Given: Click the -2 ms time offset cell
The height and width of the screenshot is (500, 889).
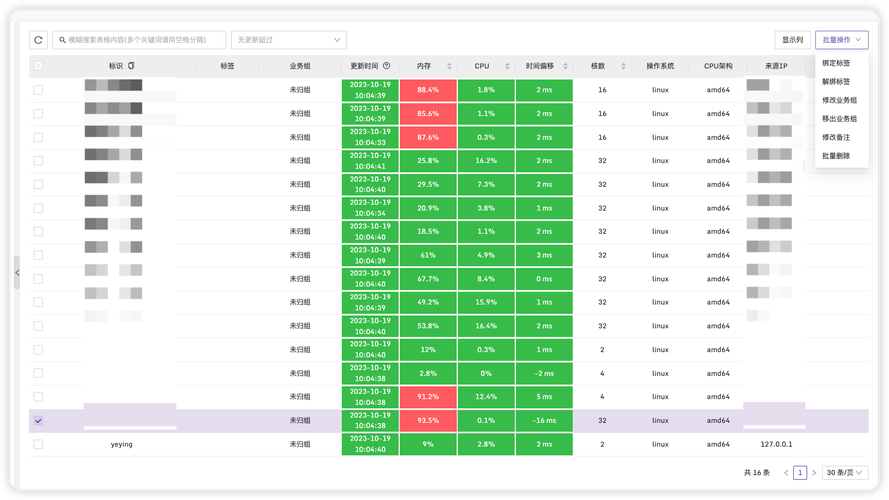Looking at the screenshot, I should [x=544, y=373].
